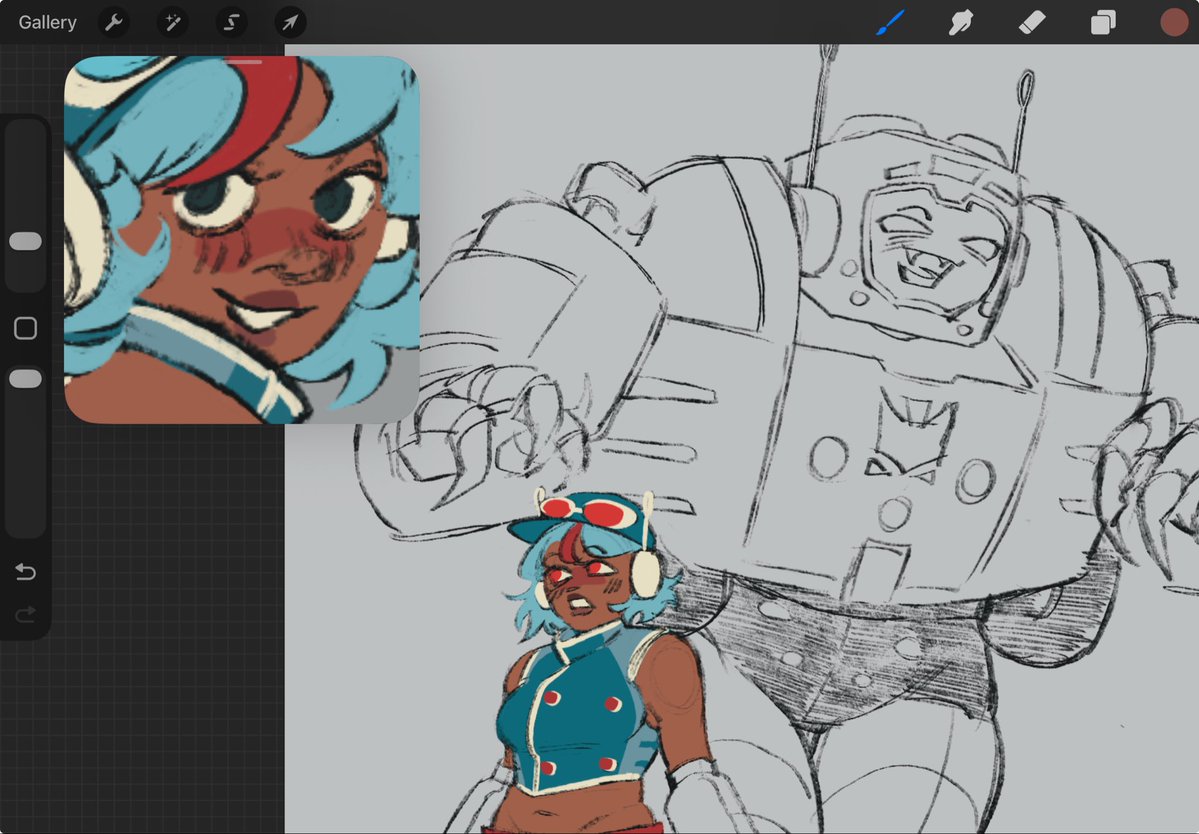
Task: Open the Layers panel
Action: point(1103,22)
